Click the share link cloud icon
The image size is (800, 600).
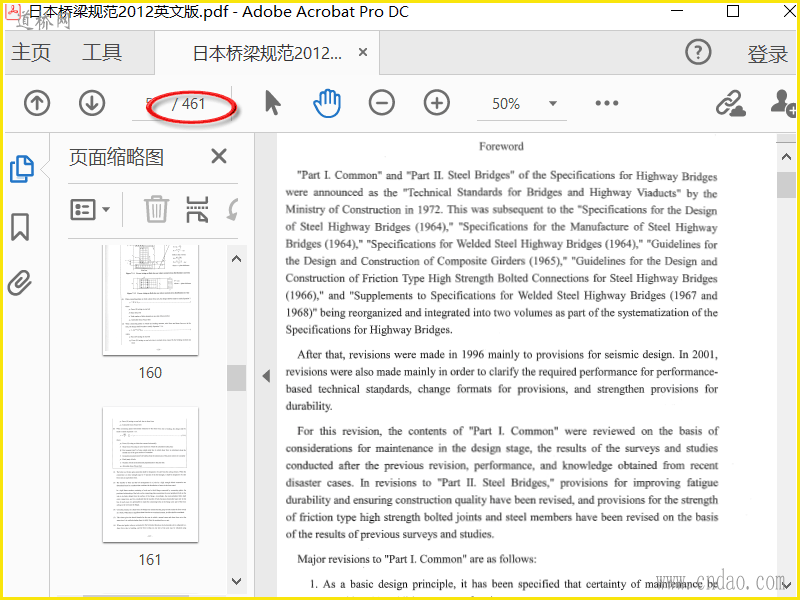(x=730, y=104)
